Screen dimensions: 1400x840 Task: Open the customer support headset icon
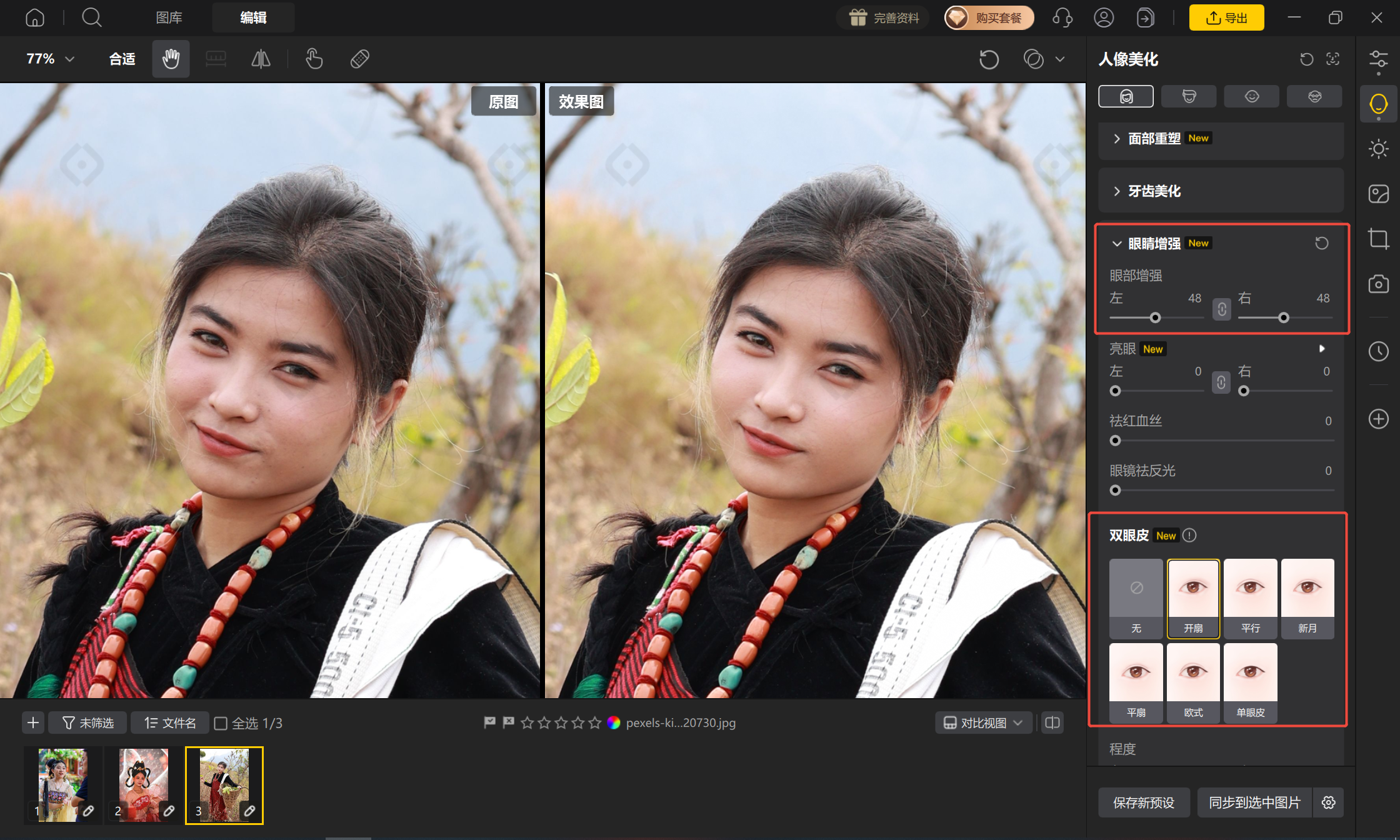coord(1062,17)
